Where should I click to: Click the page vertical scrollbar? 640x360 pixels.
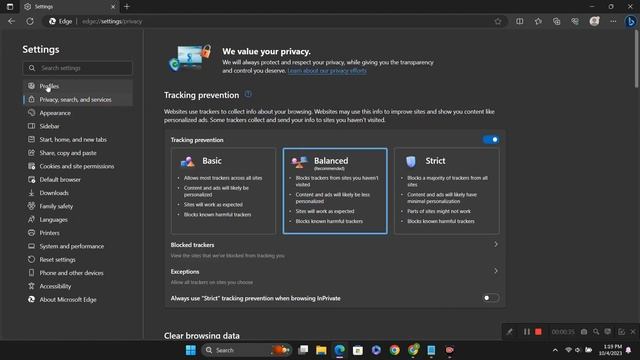(636, 59)
